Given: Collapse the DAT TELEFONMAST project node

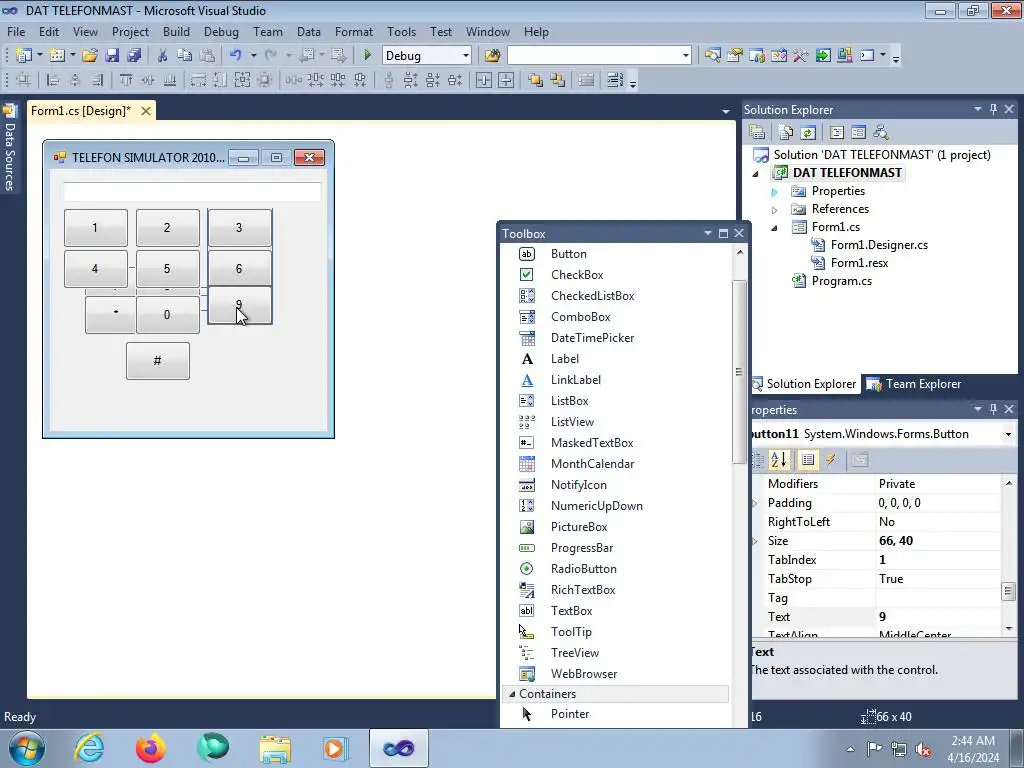Looking at the screenshot, I should (x=756, y=173).
